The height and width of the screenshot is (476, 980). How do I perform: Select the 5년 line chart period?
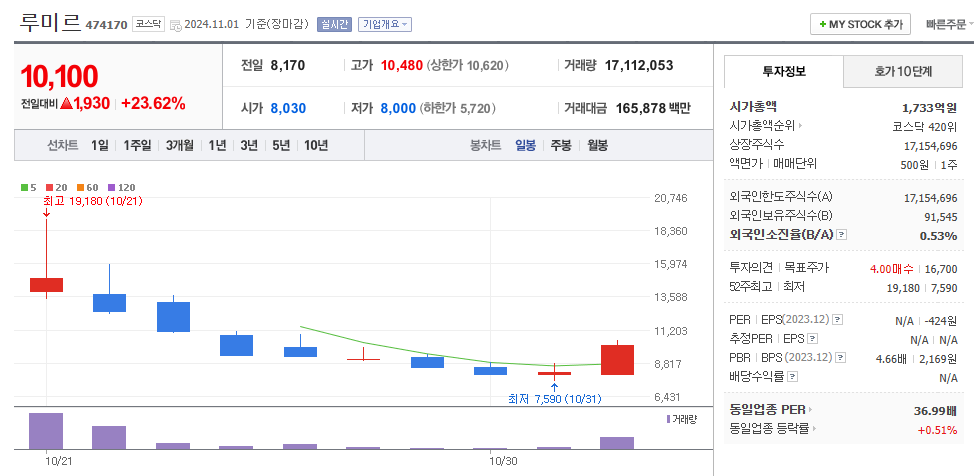[x=281, y=146]
